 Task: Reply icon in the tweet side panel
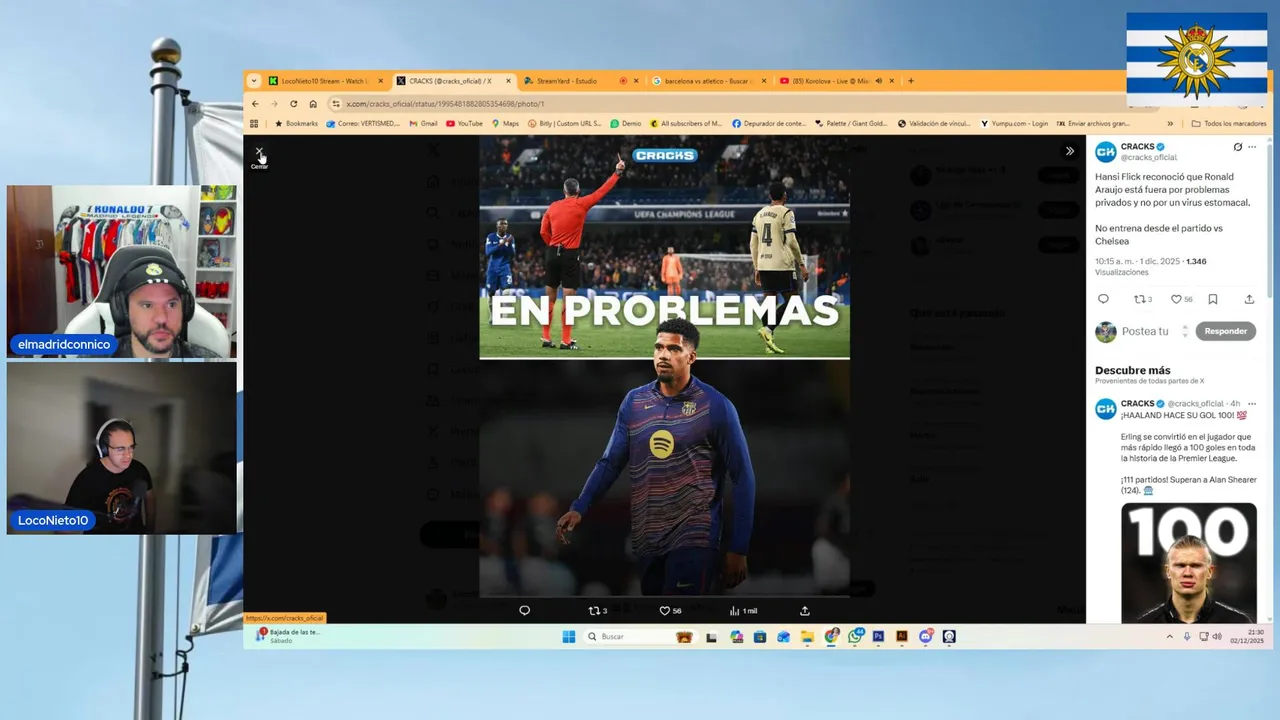[x=1103, y=299]
